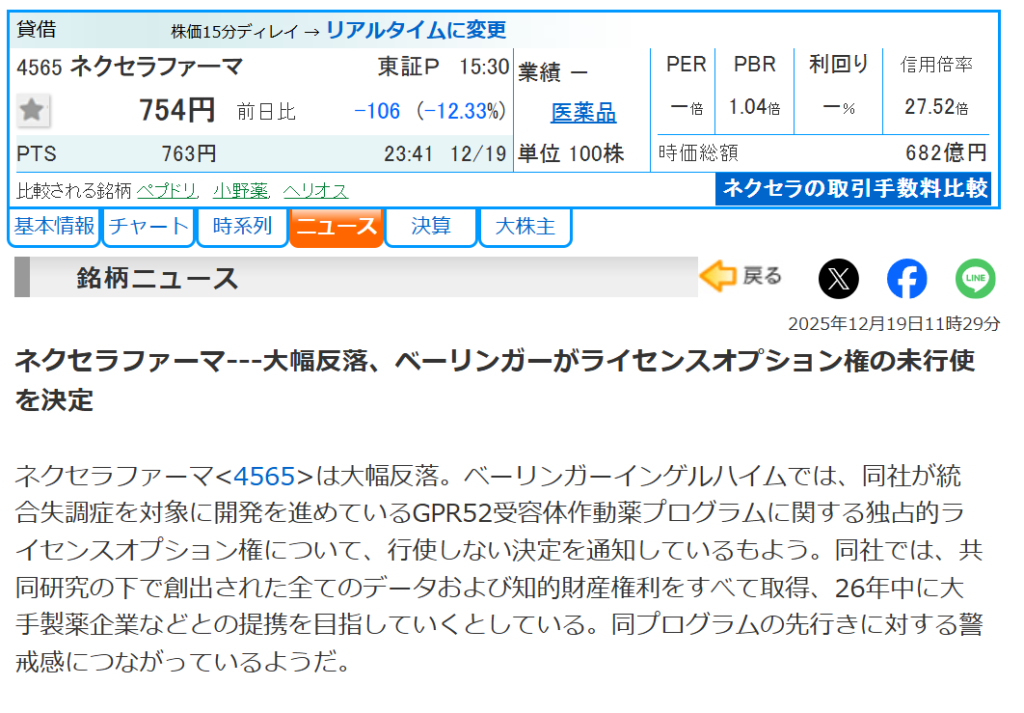Share this news on Facebook
Image resolution: width=1024 pixels, height=713 pixels.
[x=906, y=279]
